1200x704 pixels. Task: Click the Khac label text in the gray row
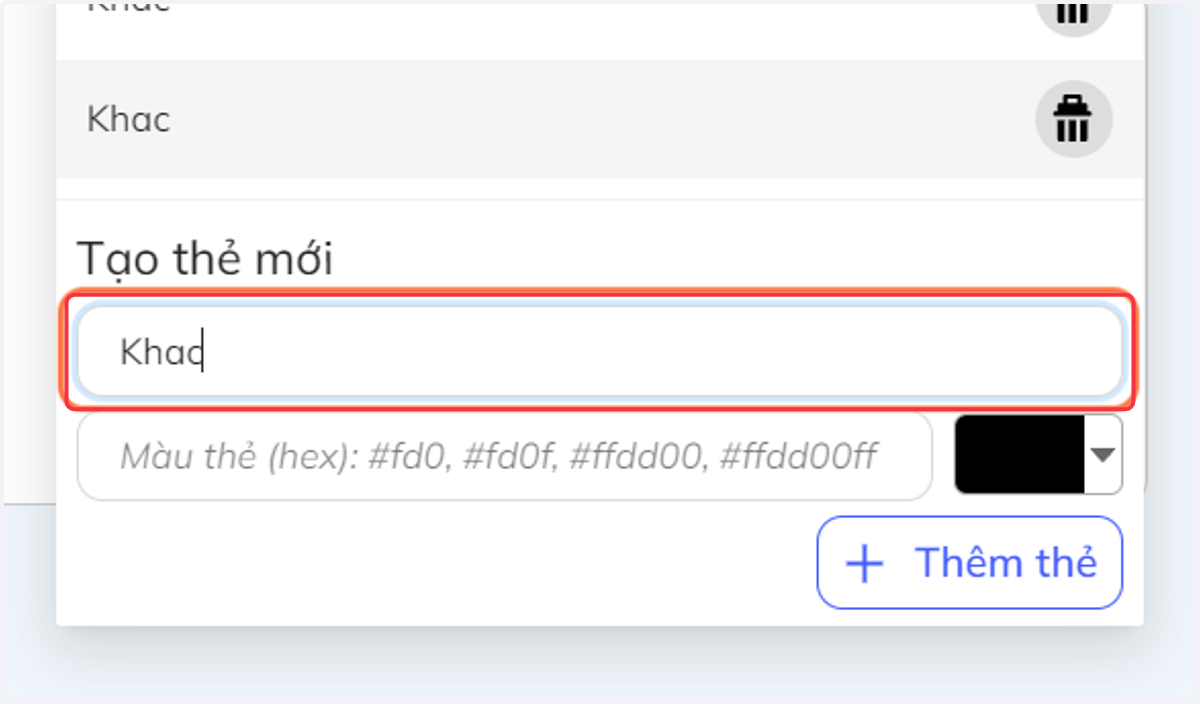[x=129, y=119]
